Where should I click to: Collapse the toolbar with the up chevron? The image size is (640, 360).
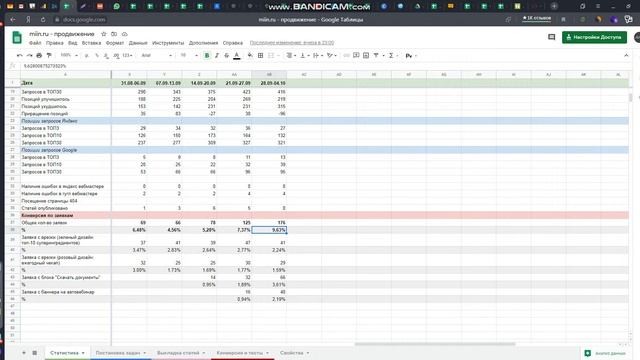[x=626, y=56]
